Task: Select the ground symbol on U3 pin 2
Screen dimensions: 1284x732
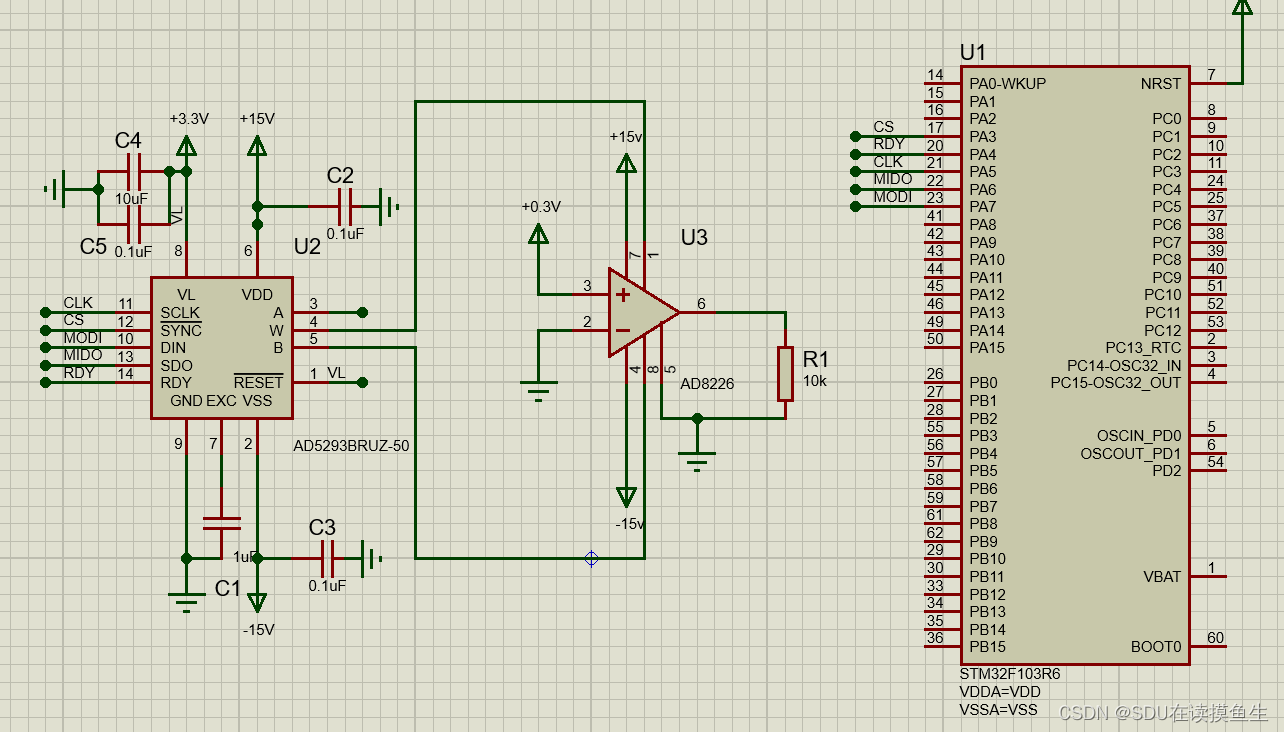Action: tap(539, 390)
